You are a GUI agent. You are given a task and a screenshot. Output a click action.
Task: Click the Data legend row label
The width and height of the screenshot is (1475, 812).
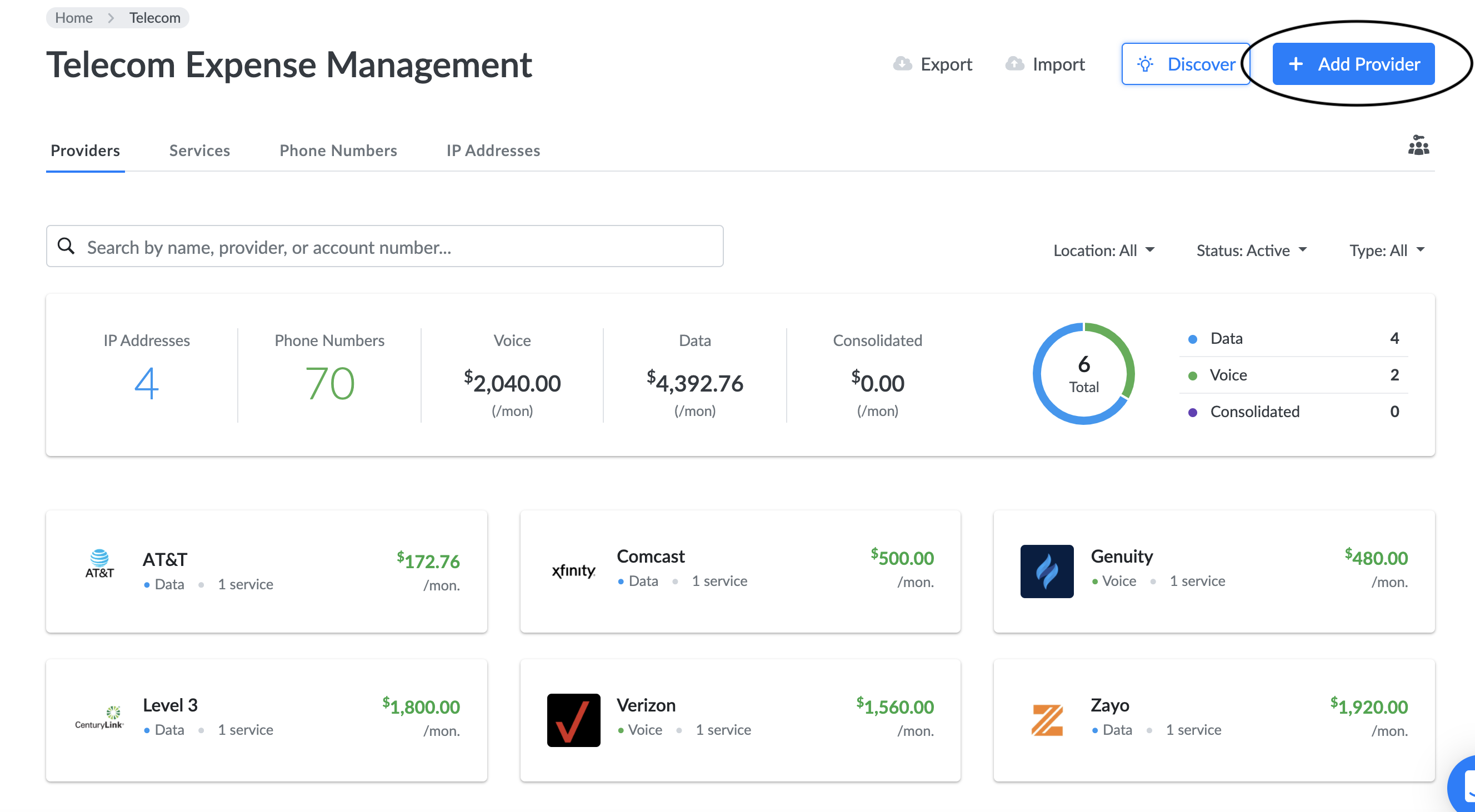click(1227, 338)
